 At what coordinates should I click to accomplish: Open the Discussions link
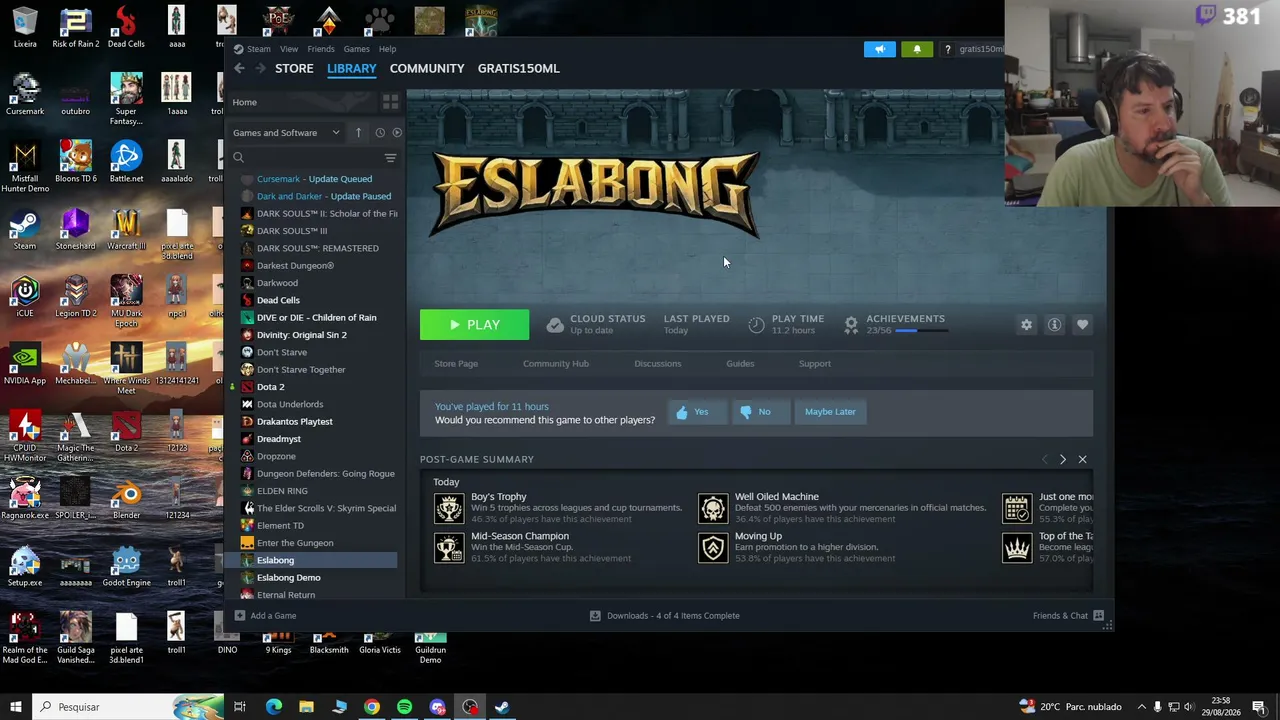tap(657, 364)
